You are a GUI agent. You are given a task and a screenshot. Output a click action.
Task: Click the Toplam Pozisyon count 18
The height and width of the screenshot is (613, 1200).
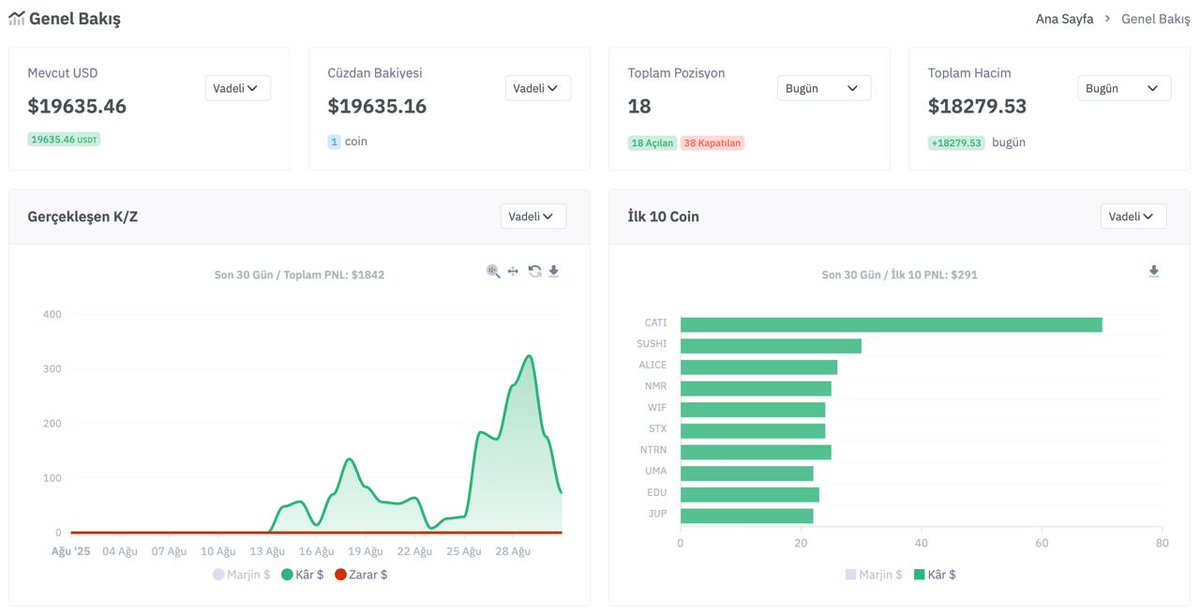tap(640, 106)
